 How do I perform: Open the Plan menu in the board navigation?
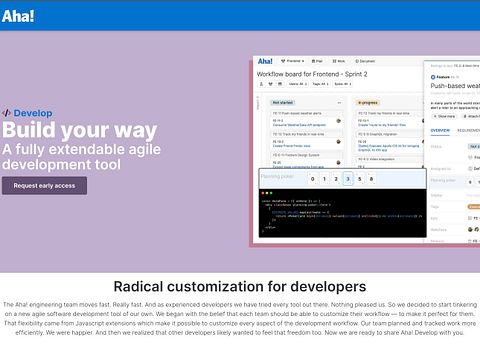pyautogui.click(x=317, y=61)
